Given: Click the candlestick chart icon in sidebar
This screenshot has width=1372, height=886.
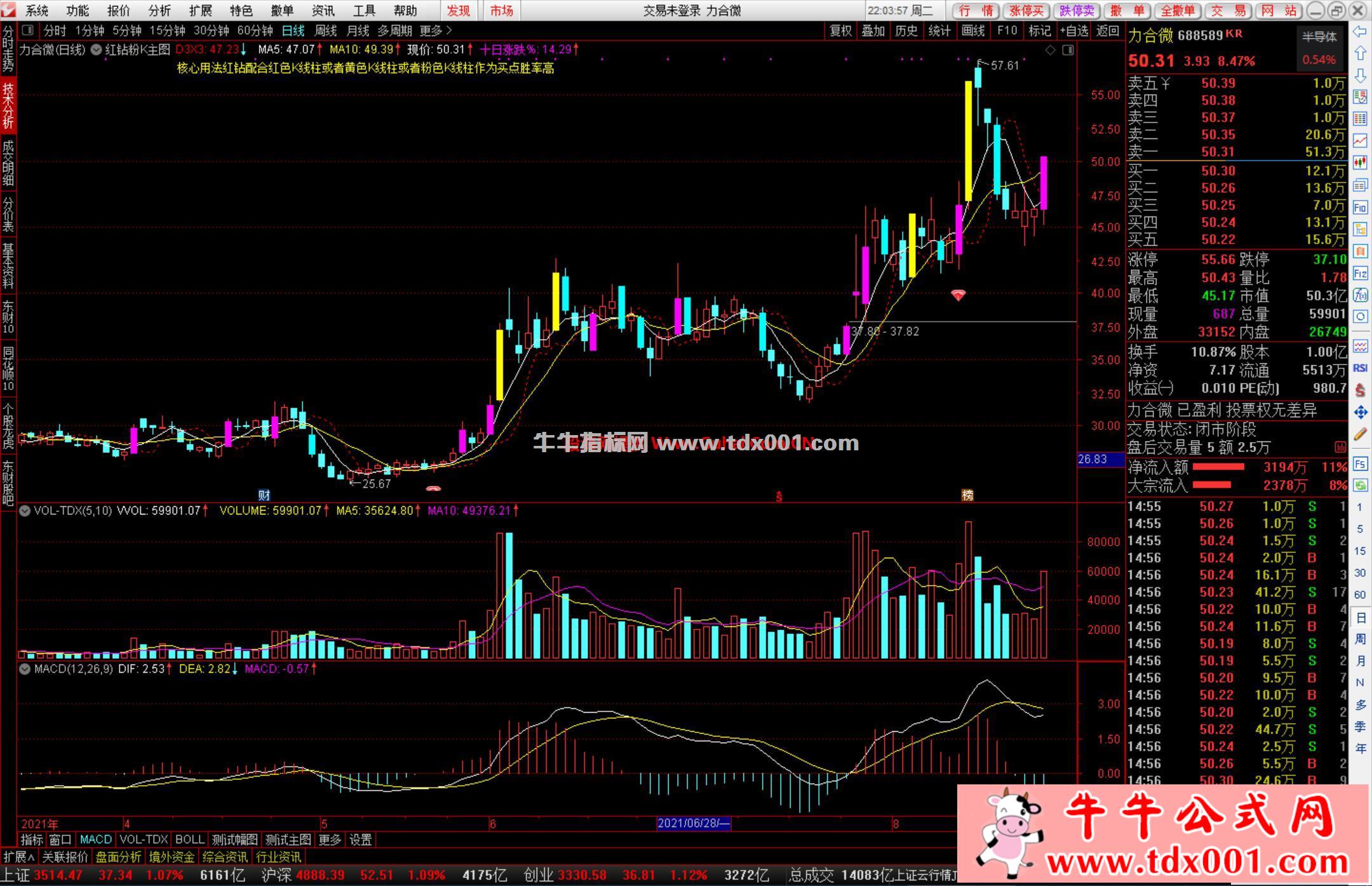Looking at the screenshot, I should 1360,163.
